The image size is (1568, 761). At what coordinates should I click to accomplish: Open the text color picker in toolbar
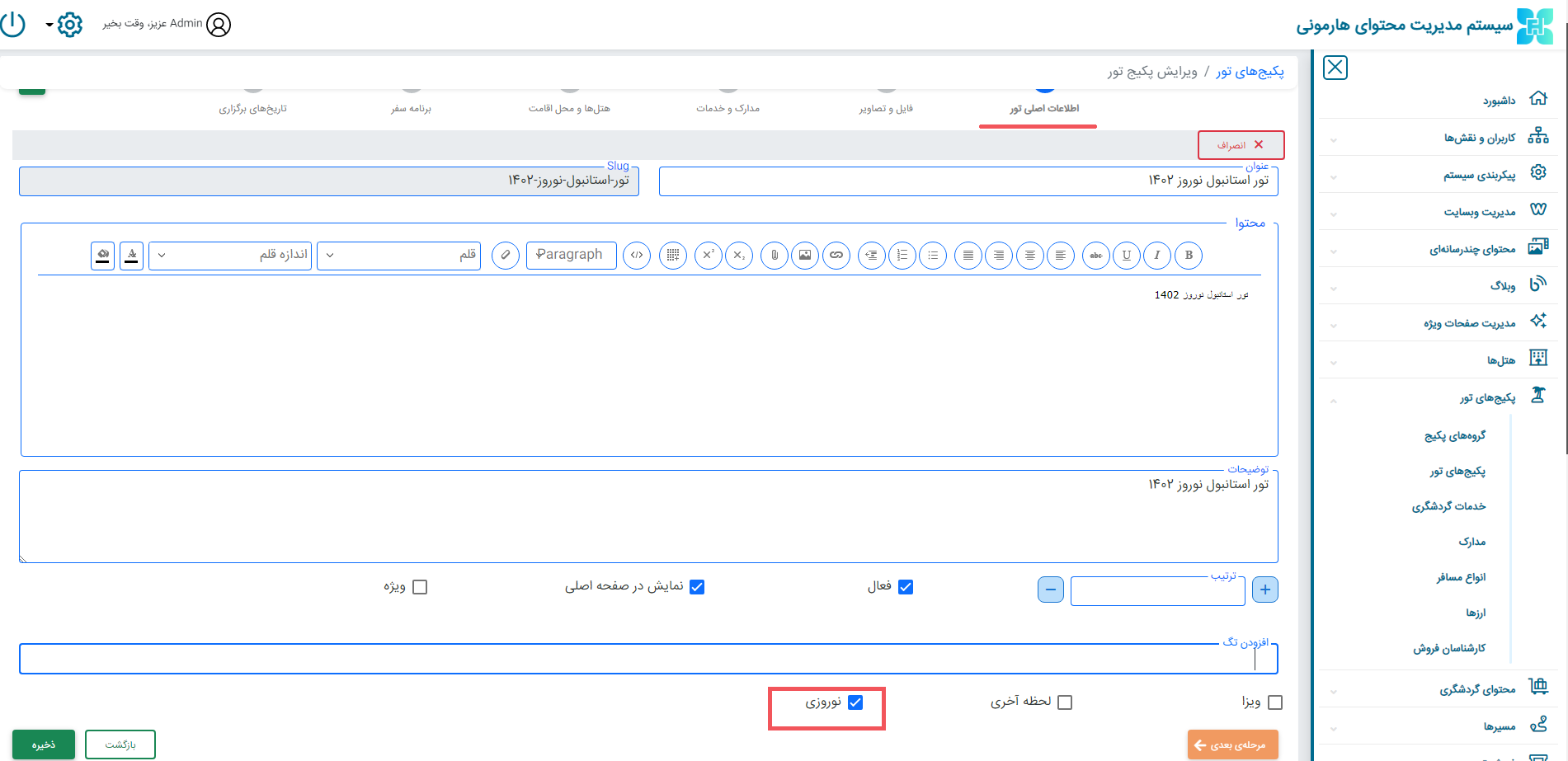(x=132, y=256)
